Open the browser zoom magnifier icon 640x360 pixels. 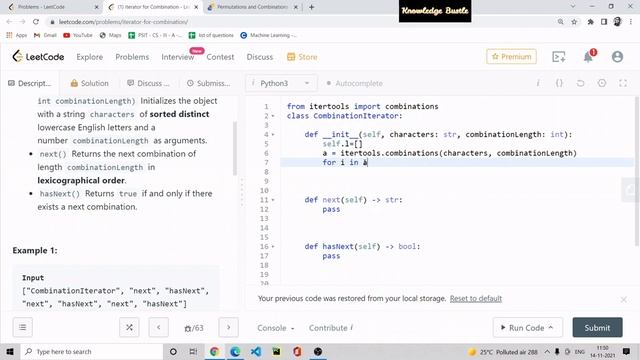(x=560, y=22)
